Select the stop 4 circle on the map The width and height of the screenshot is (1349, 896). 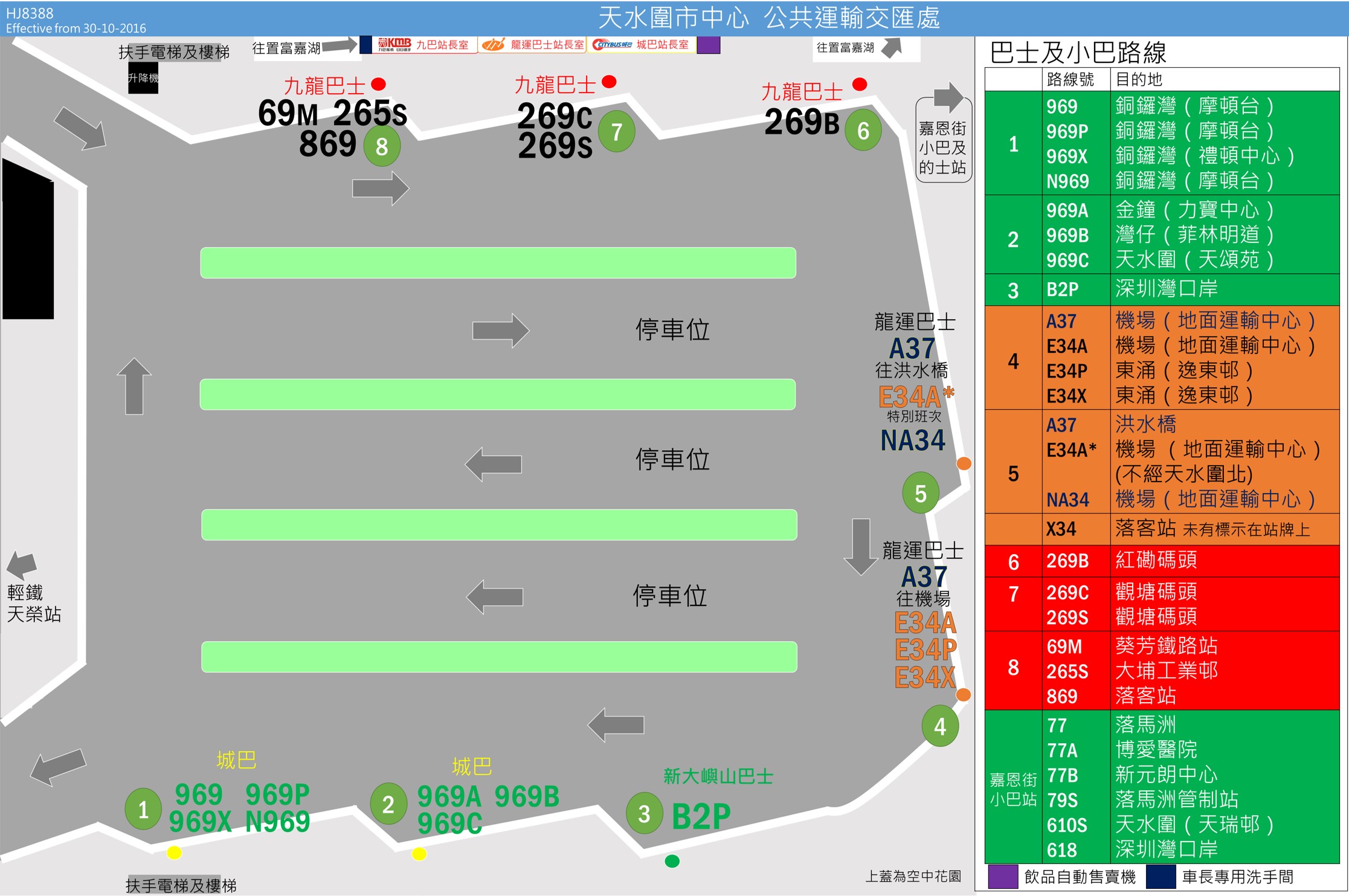[940, 726]
